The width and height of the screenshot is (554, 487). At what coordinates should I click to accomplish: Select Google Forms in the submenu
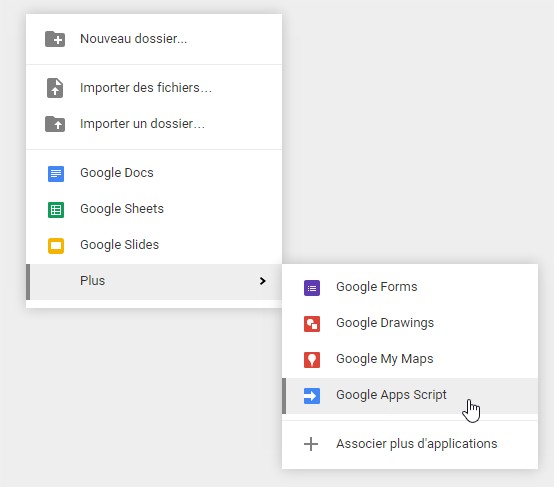[410, 287]
